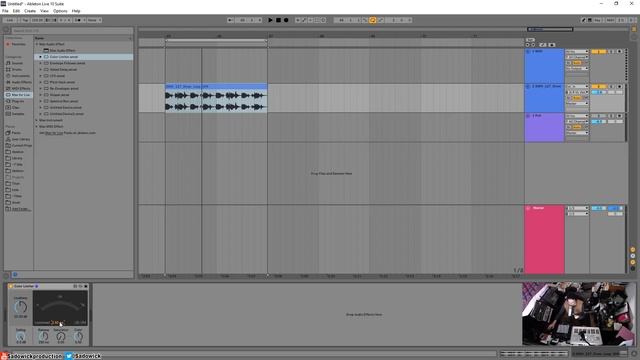Click the Release knob on Color Limiter
Image resolution: width=640 pixels, height=360 pixels.
point(43,337)
